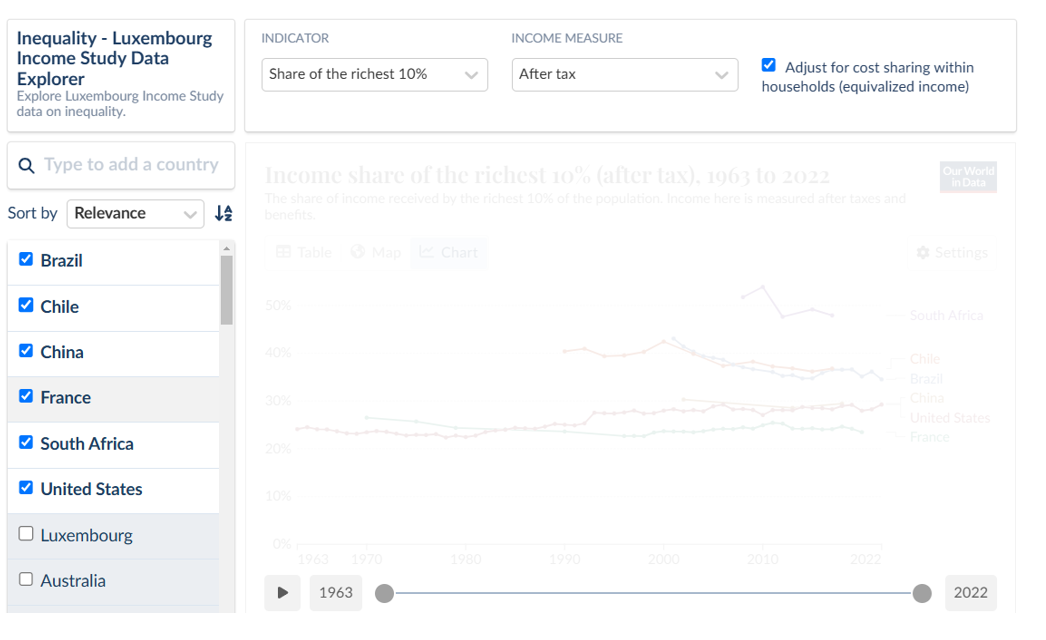1046x640 pixels.
Task: Click the country search input field
Action: 131,165
